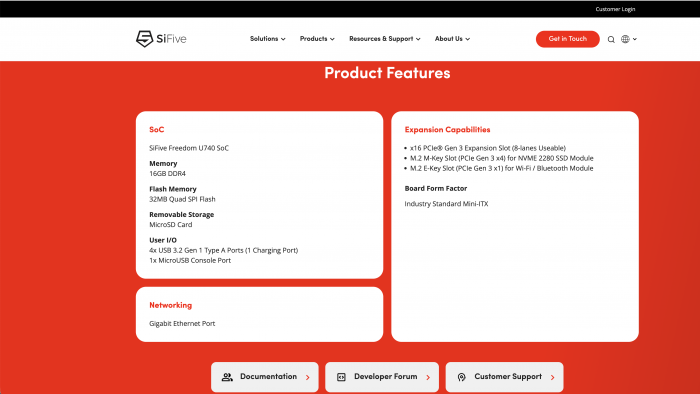
Task: Click the arrow on the Customer Support button
Action: [553, 377]
